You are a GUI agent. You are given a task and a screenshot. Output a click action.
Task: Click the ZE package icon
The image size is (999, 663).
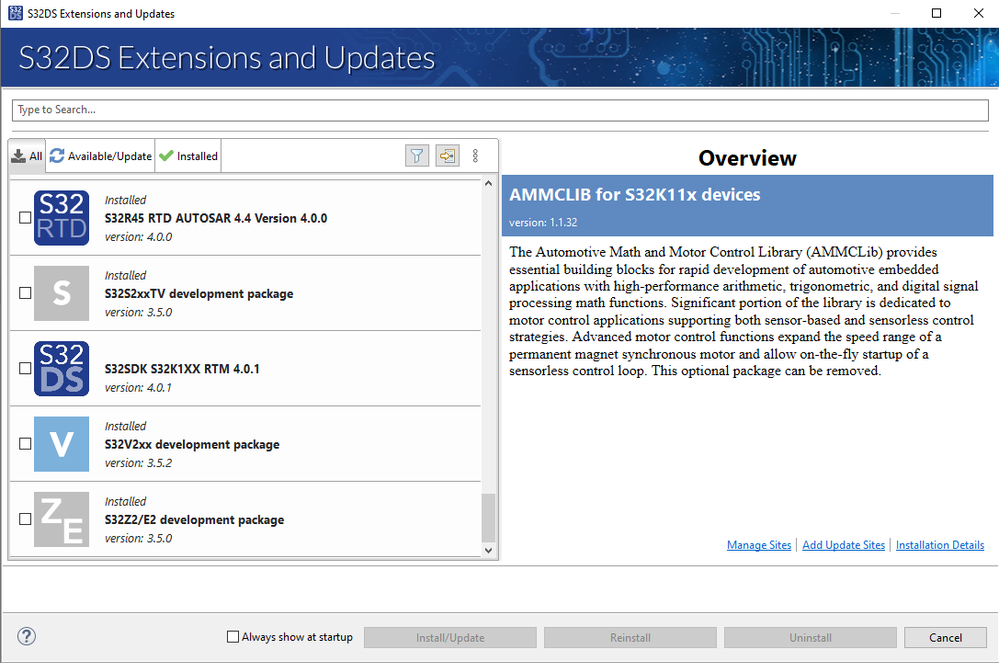point(61,519)
